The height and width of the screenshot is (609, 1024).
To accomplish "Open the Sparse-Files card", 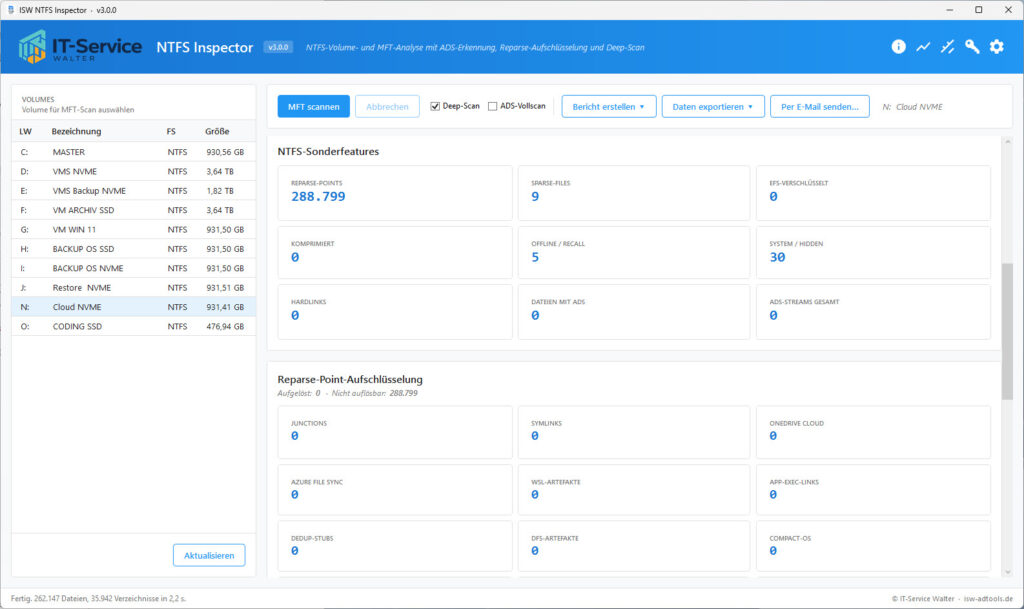I will point(633,193).
